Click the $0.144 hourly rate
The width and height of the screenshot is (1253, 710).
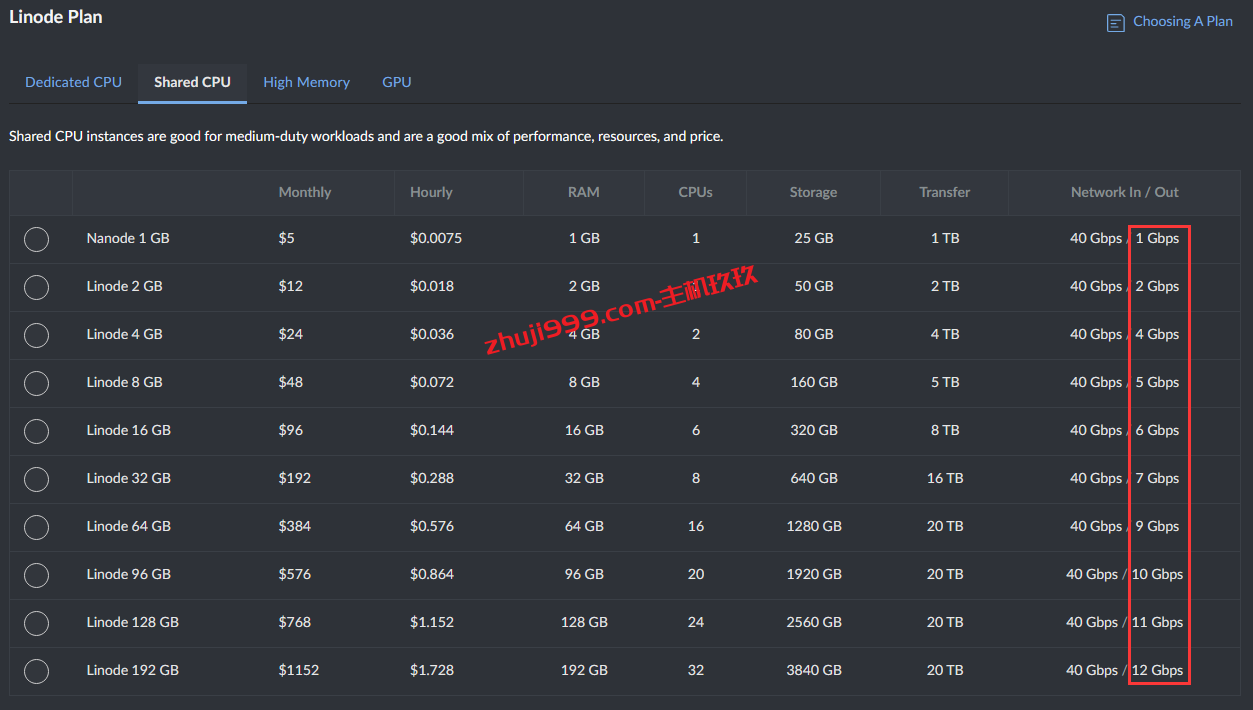[x=432, y=430]
